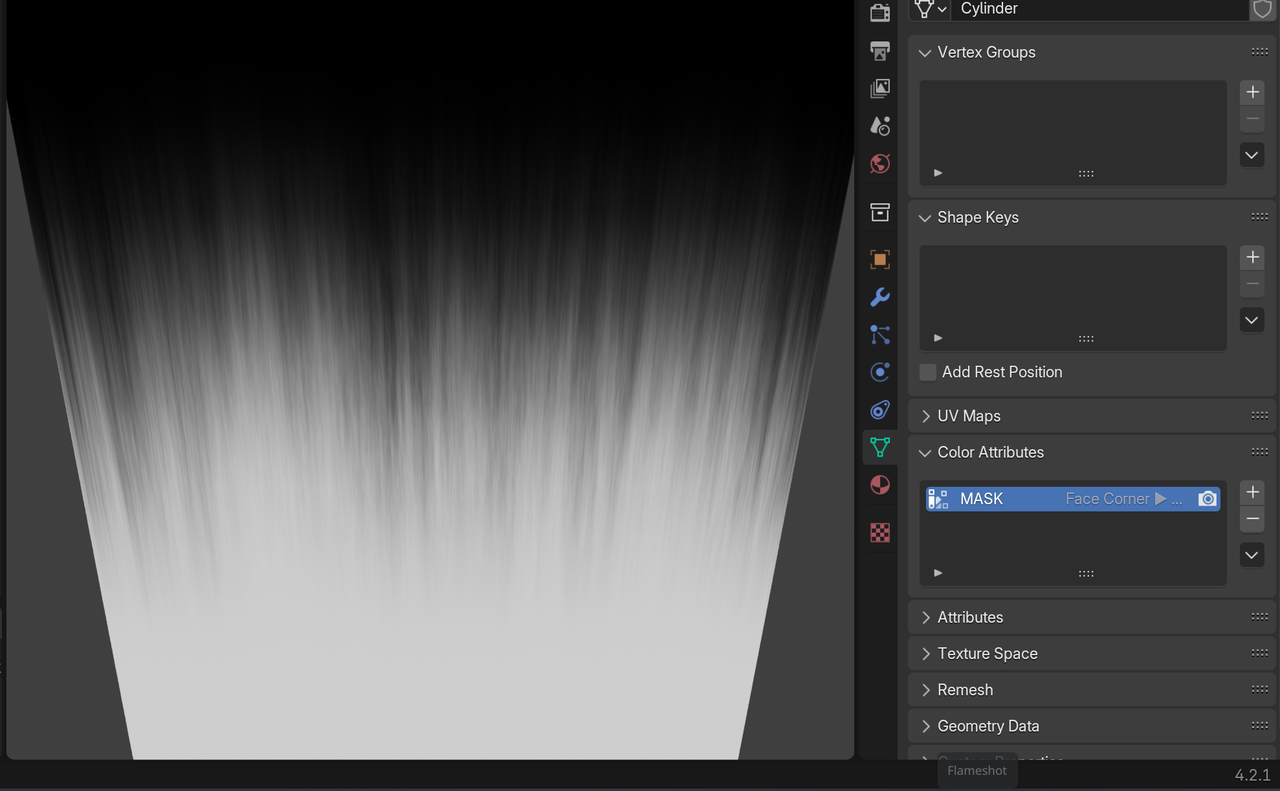This screenshot has height=791, width=1280.
Task: Open the View Layer properties tab
Action: 880,88
